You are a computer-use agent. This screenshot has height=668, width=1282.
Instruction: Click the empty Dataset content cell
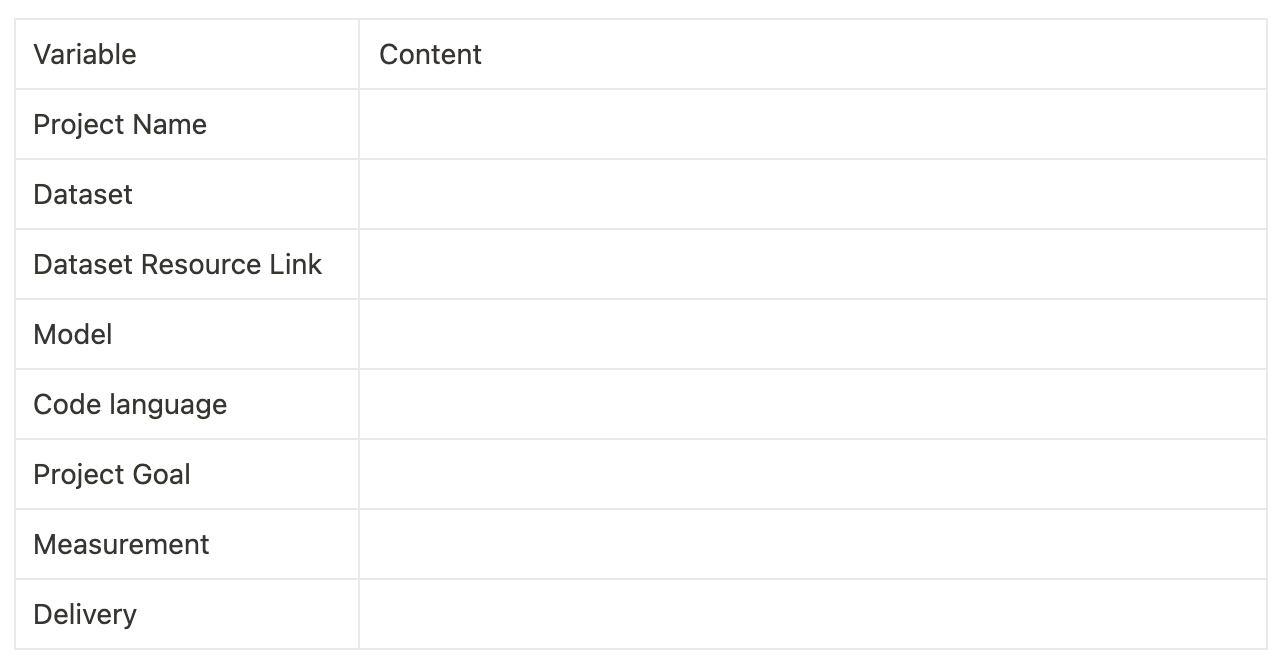click(812, 194)
